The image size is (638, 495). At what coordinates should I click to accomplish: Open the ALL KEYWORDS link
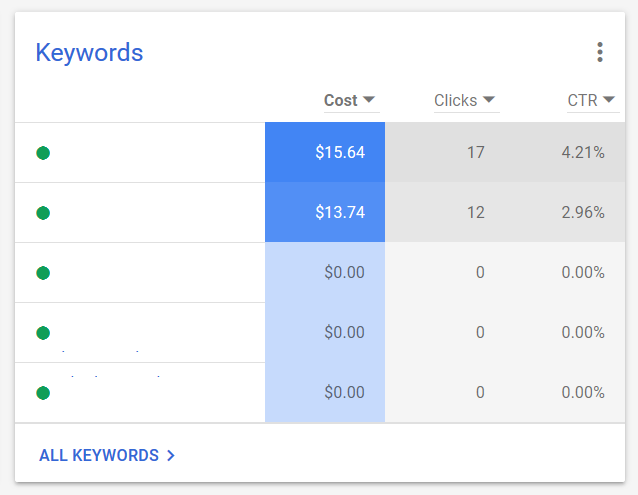click(107, 455)
